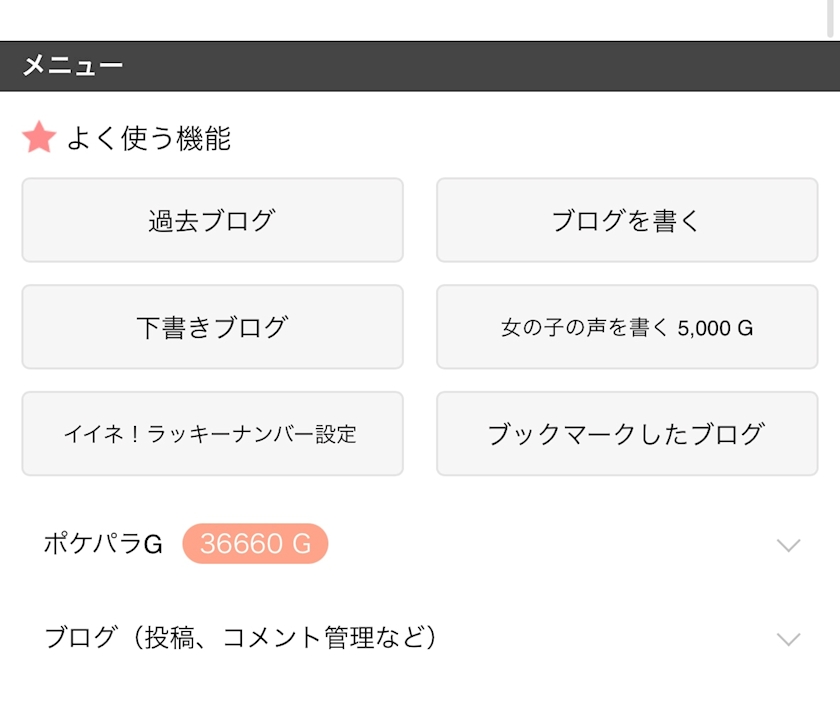Click the よく使う機能 section heading
The height and width of the screenshot is (707, 840).
[x=149, y=138]
